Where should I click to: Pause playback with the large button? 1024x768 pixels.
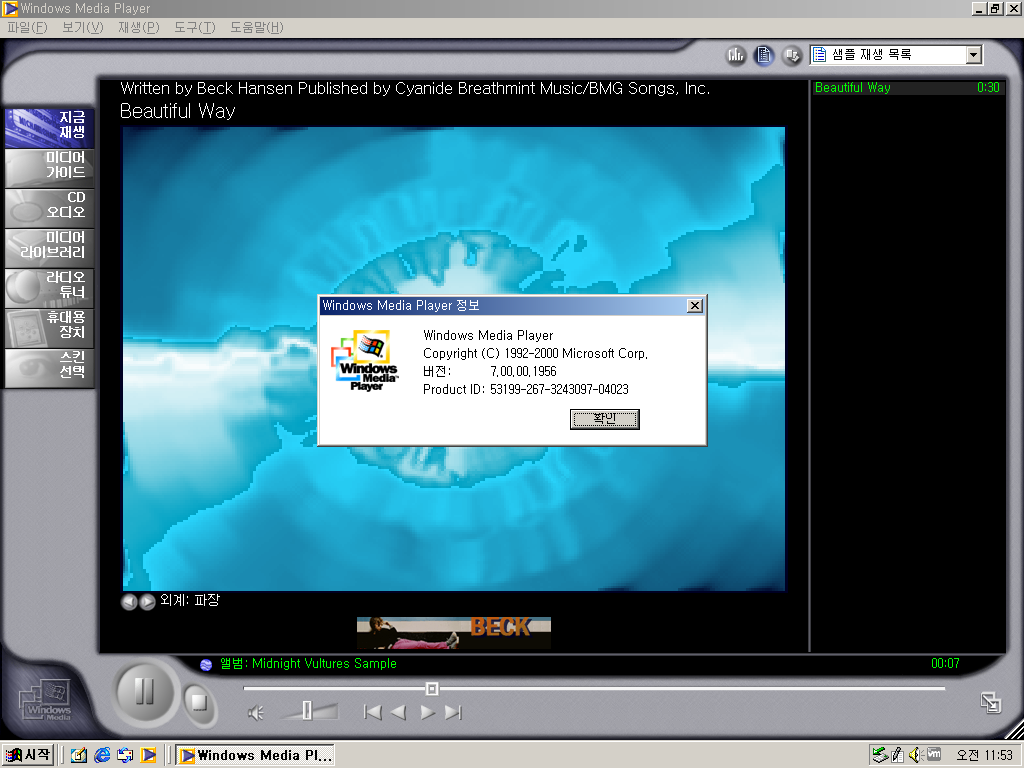coord(144,692)
